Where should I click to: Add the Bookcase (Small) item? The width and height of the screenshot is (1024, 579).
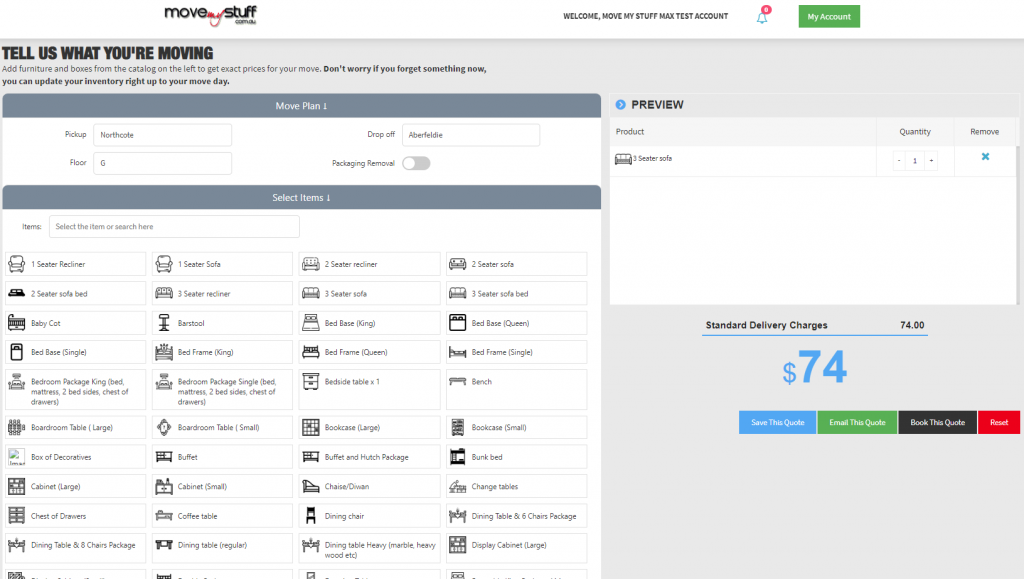click(x=517, y=428)
